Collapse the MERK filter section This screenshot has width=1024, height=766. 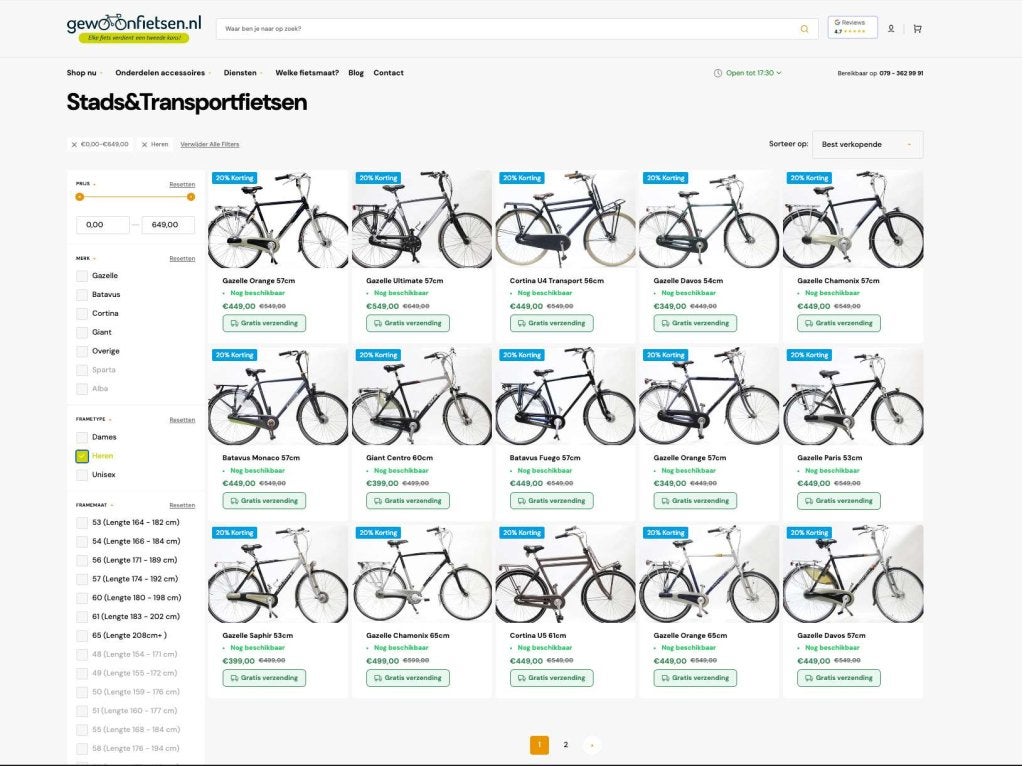point(86,259)
